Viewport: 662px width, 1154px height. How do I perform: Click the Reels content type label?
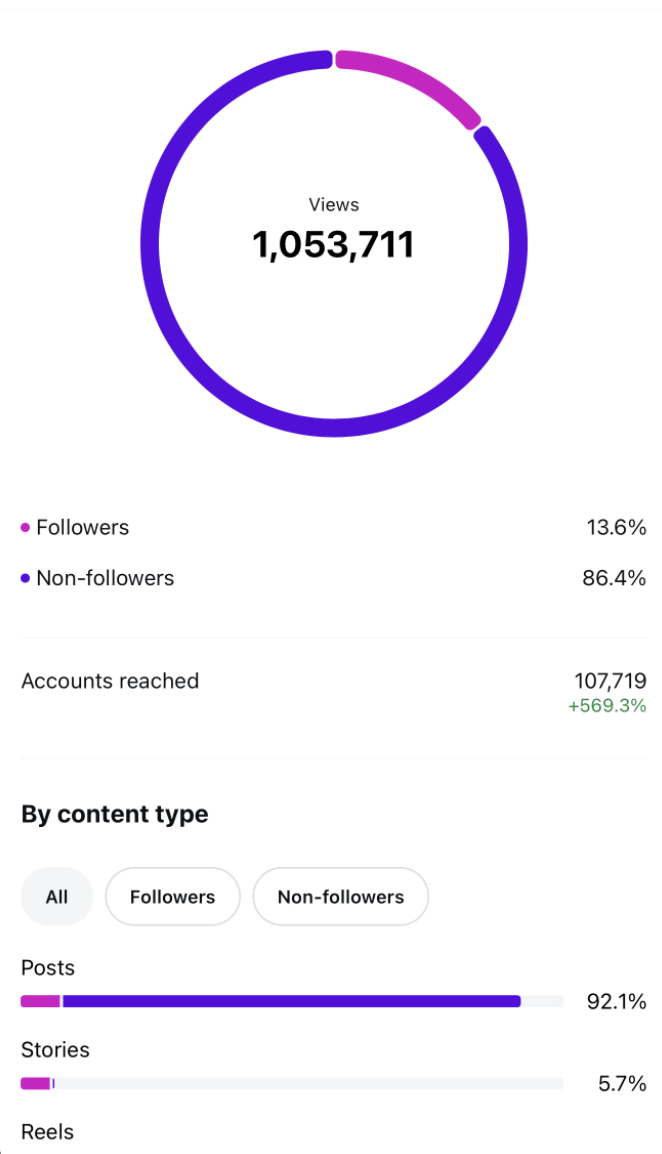coord(47,1132)
